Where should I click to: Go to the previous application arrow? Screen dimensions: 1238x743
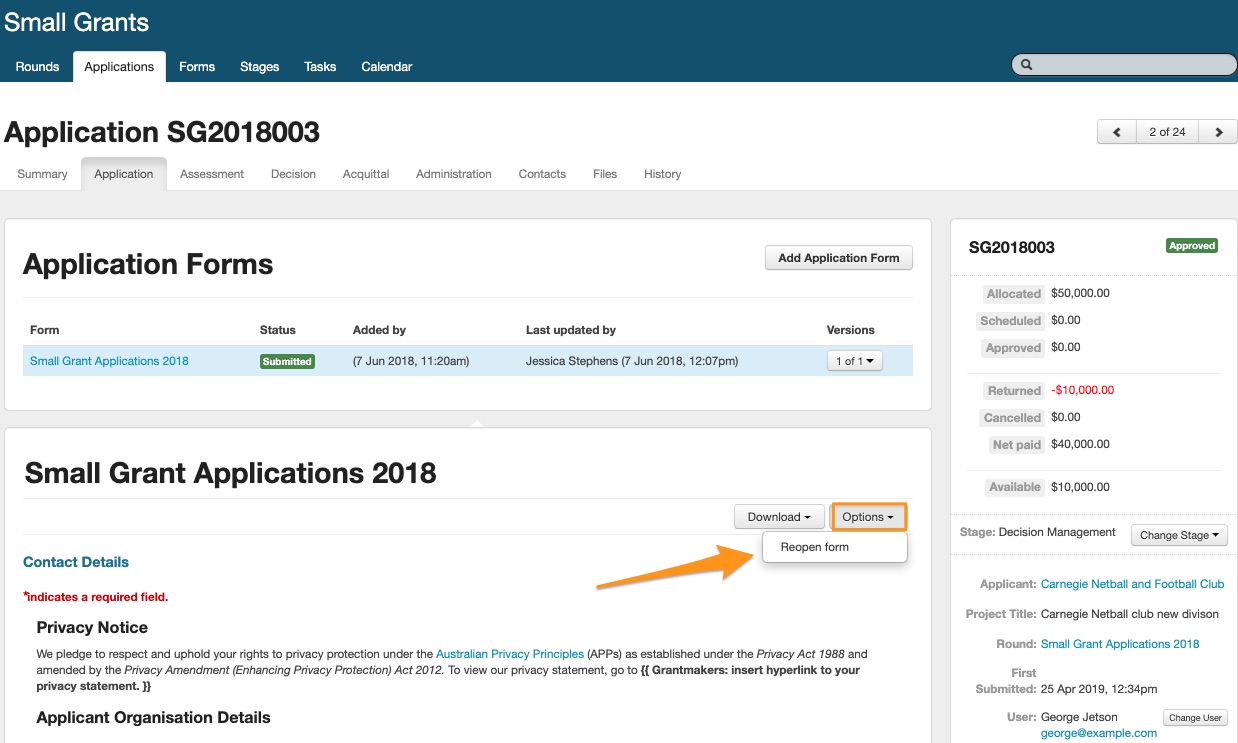pyautogui.click(x=1116, y=132)
